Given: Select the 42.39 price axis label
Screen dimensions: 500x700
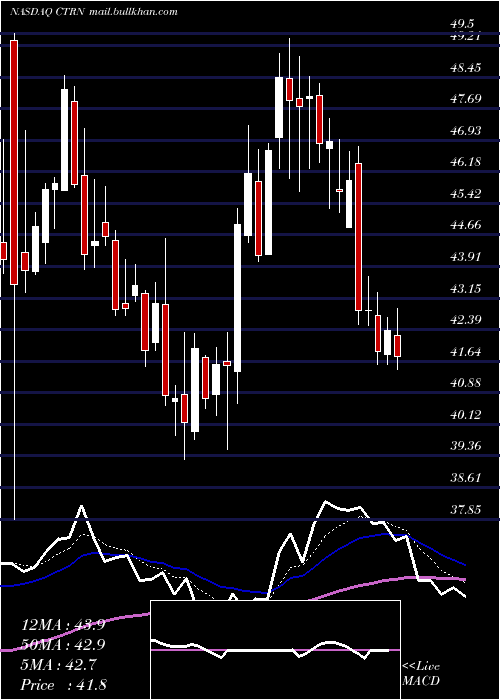Looking at the screenshot, I should (x=466, y=320).
